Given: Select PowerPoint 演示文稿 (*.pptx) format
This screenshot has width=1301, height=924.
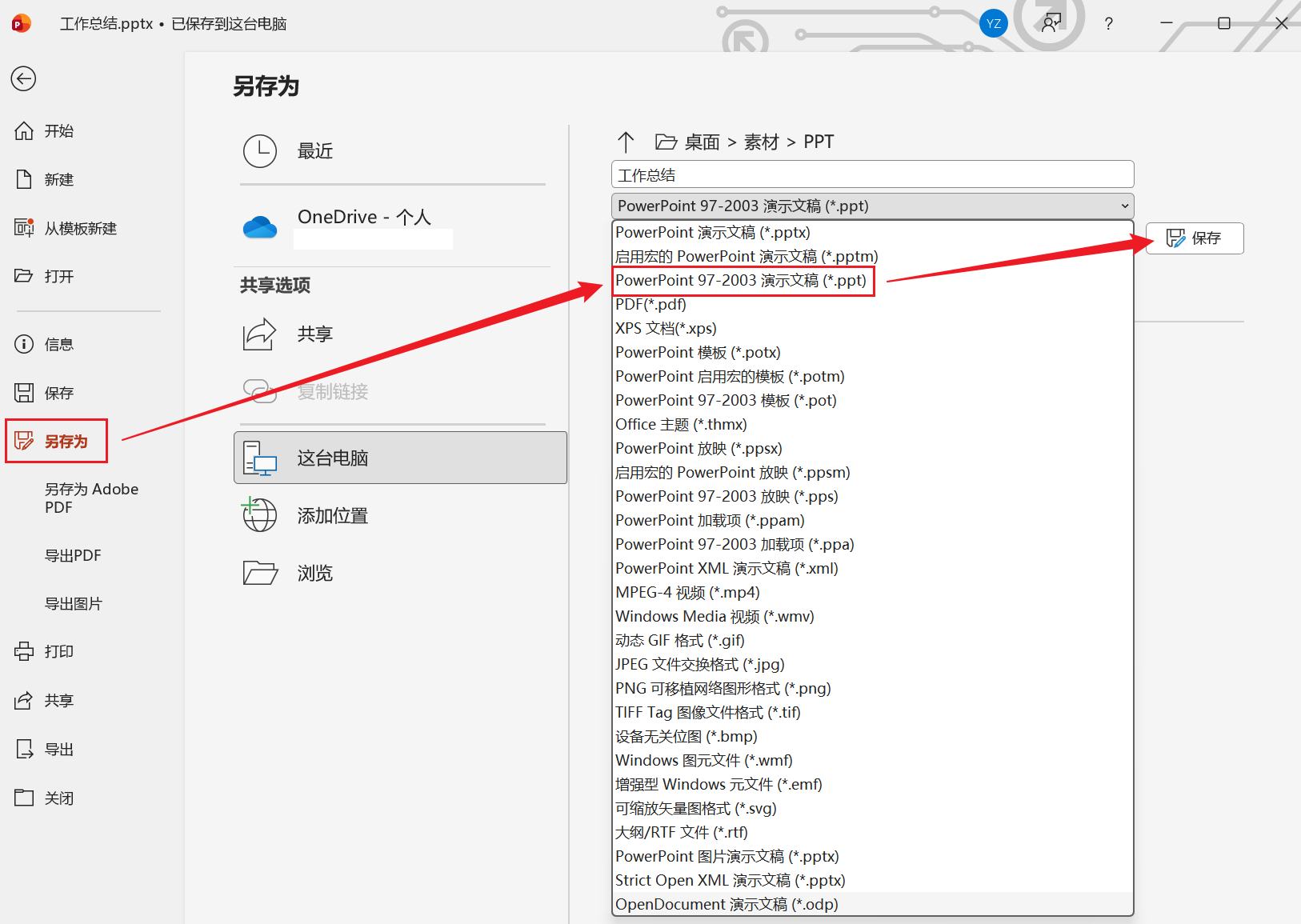Looking at the screenshot, I should tap(872, 232).
